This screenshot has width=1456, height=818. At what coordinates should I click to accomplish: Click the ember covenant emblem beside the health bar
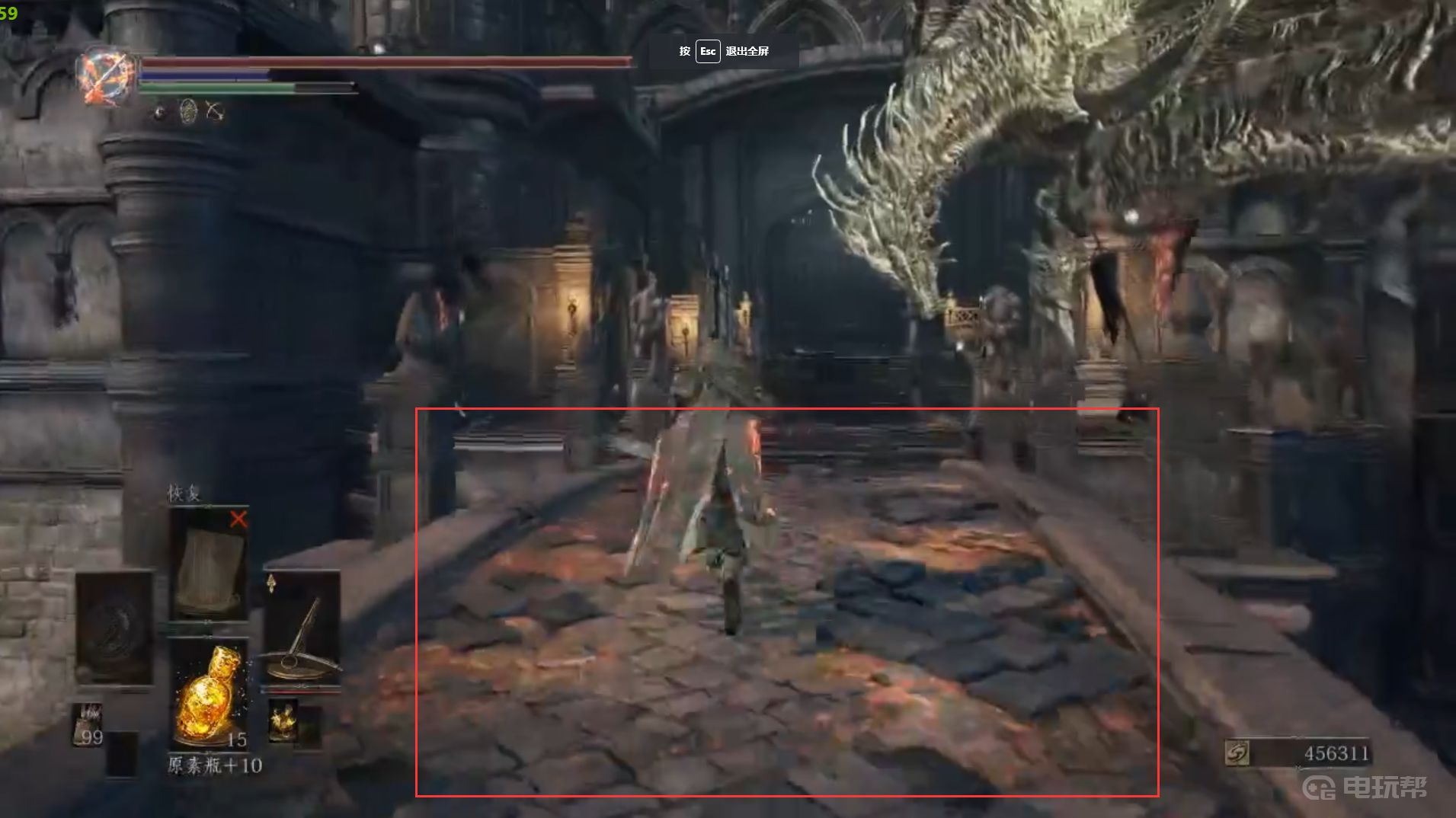click(106, 76)
